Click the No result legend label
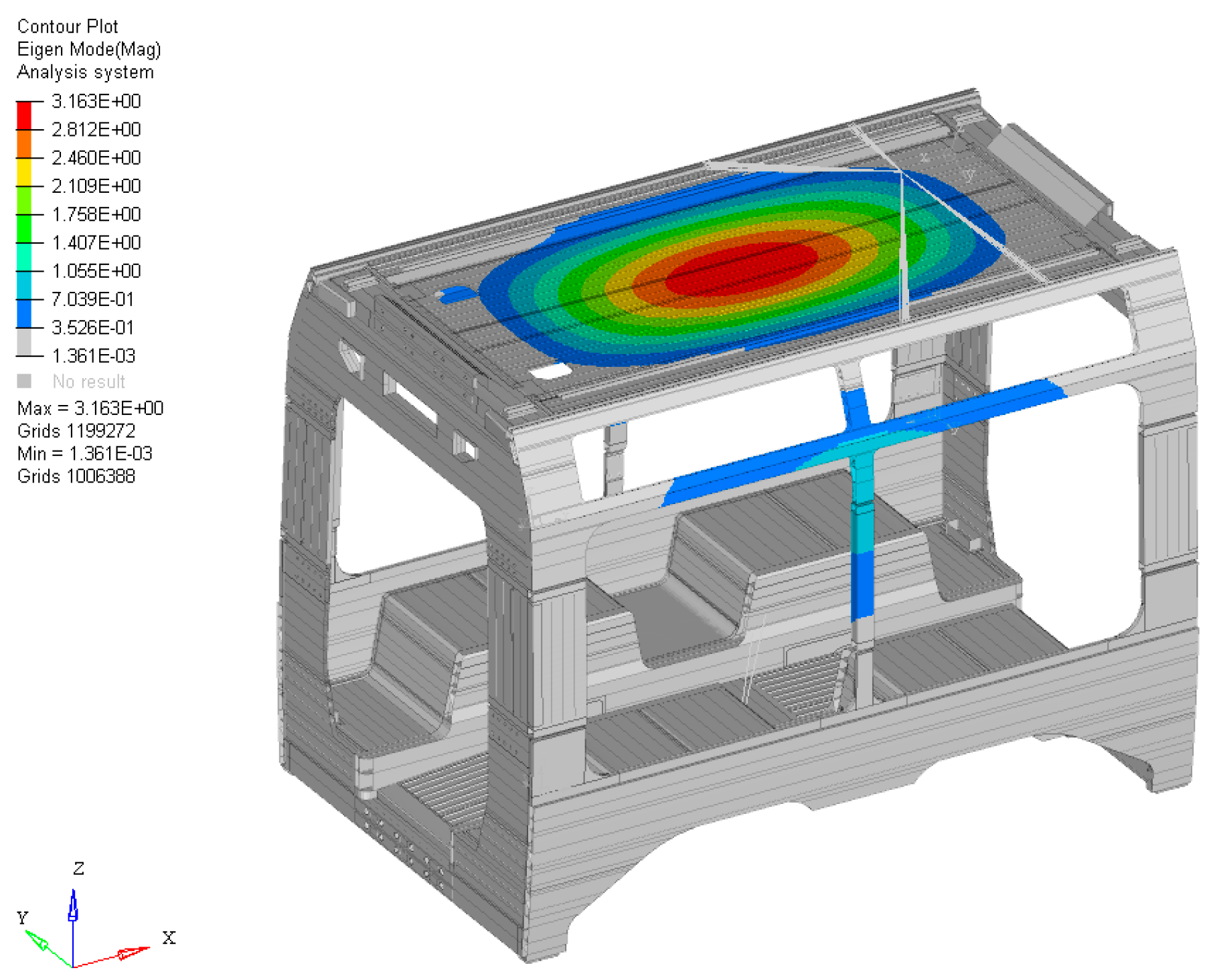This screenshot has width=1211, height=980. point(89,382)
